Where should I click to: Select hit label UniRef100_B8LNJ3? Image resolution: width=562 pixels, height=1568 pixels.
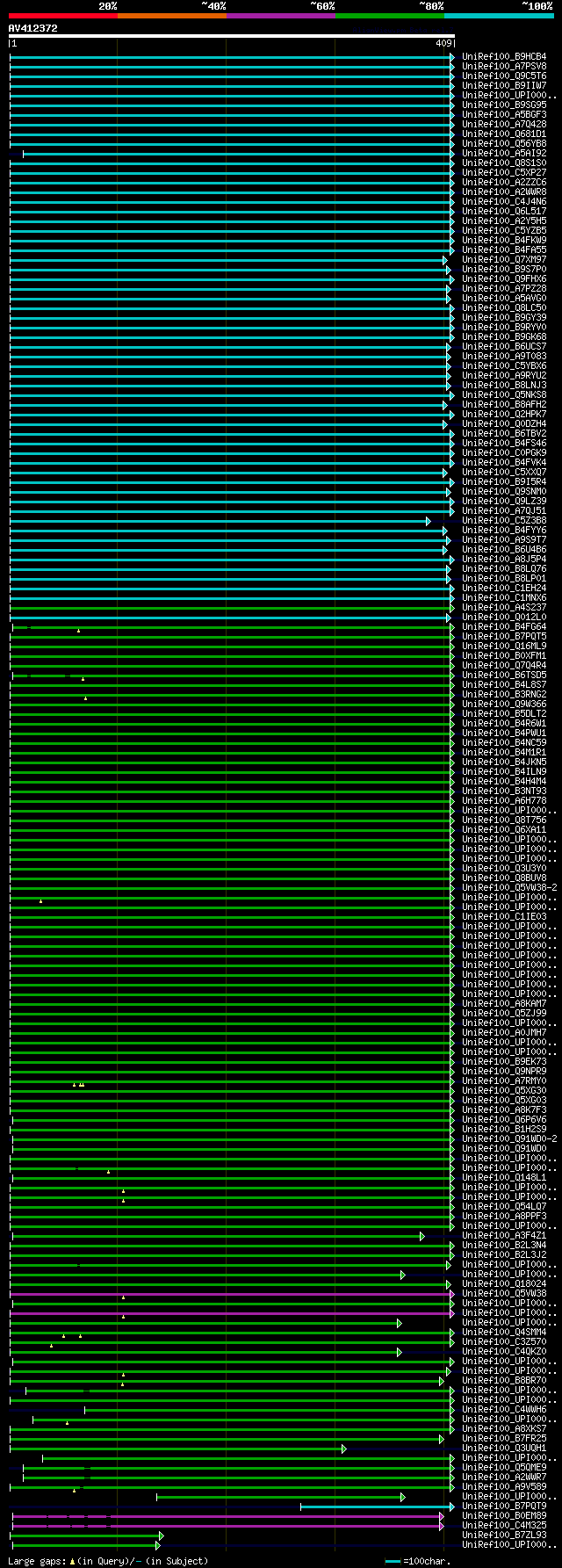[504, 386]
